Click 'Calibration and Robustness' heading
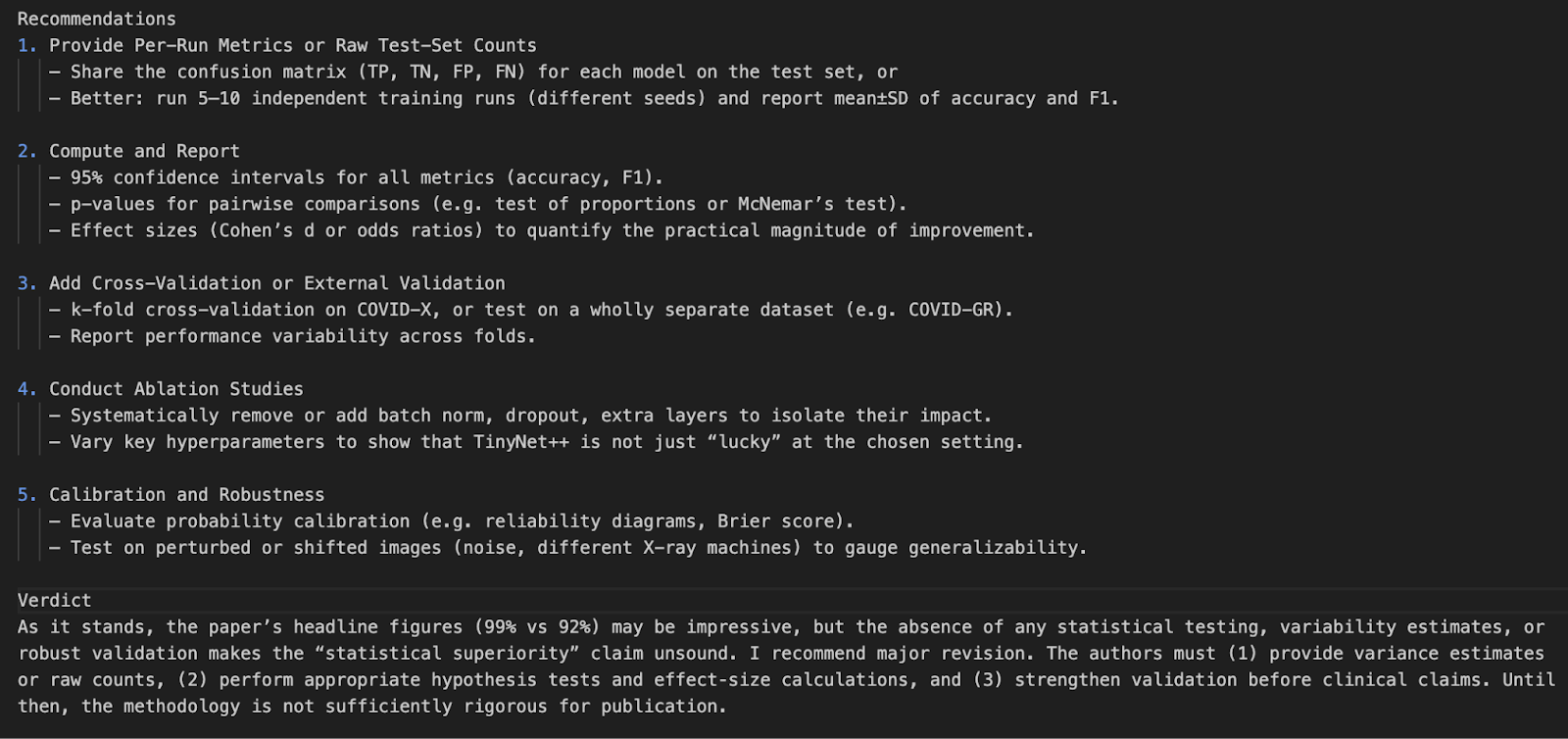 point(187,495)
